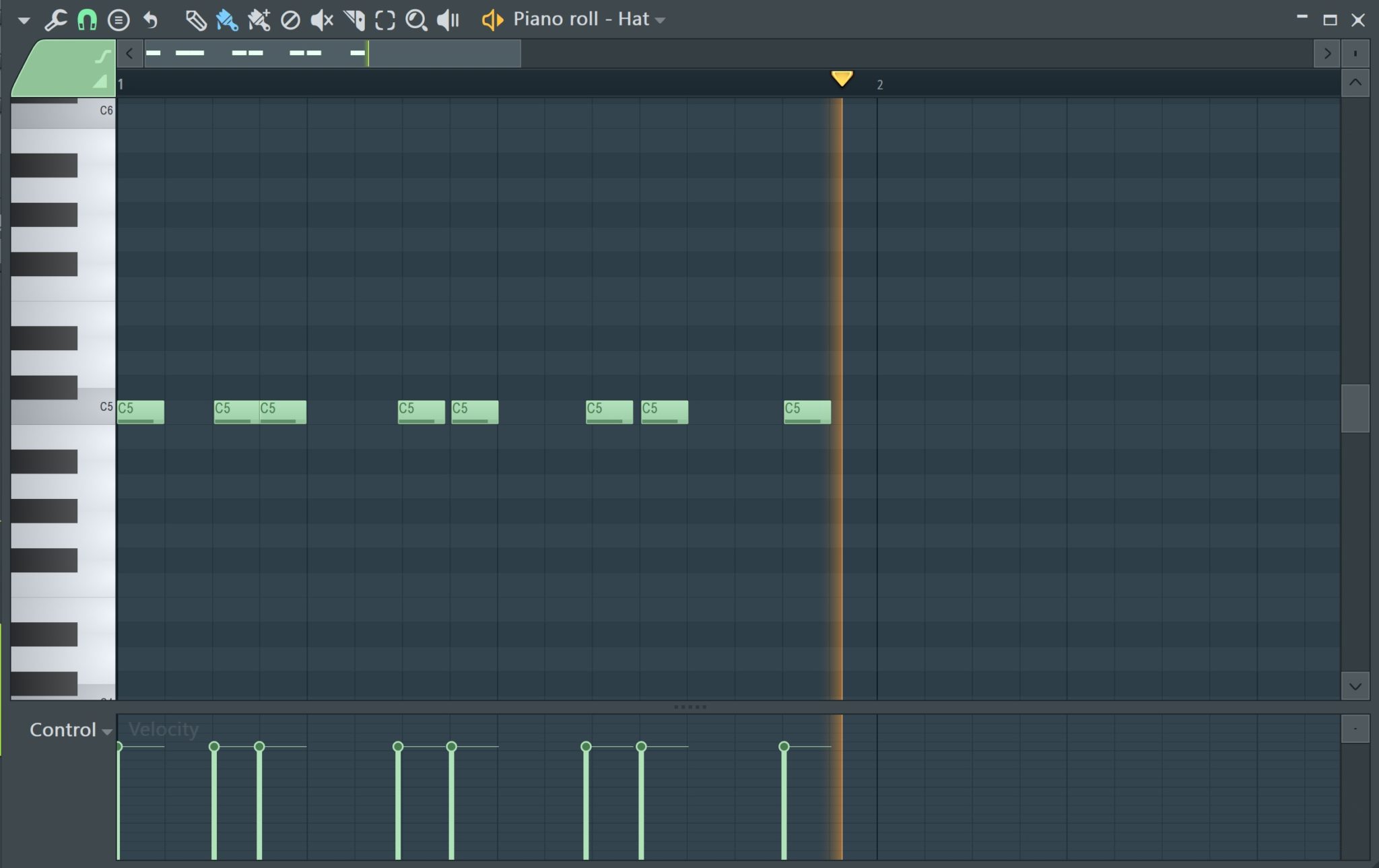Select the Mute tool
This screenshot has width=1379, height=868.
click(321, 20)
